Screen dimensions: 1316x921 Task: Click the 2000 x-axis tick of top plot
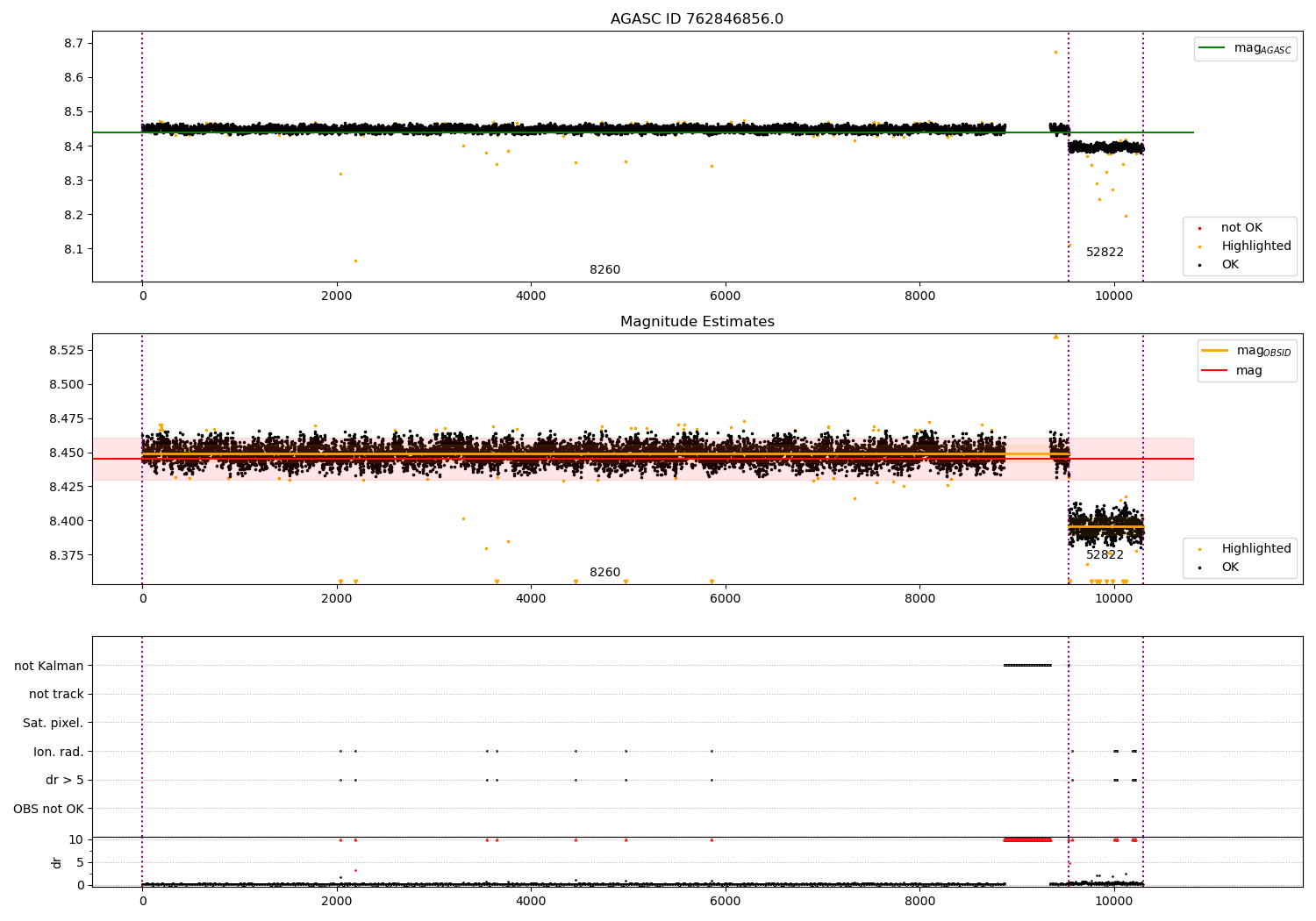[337, 296]
